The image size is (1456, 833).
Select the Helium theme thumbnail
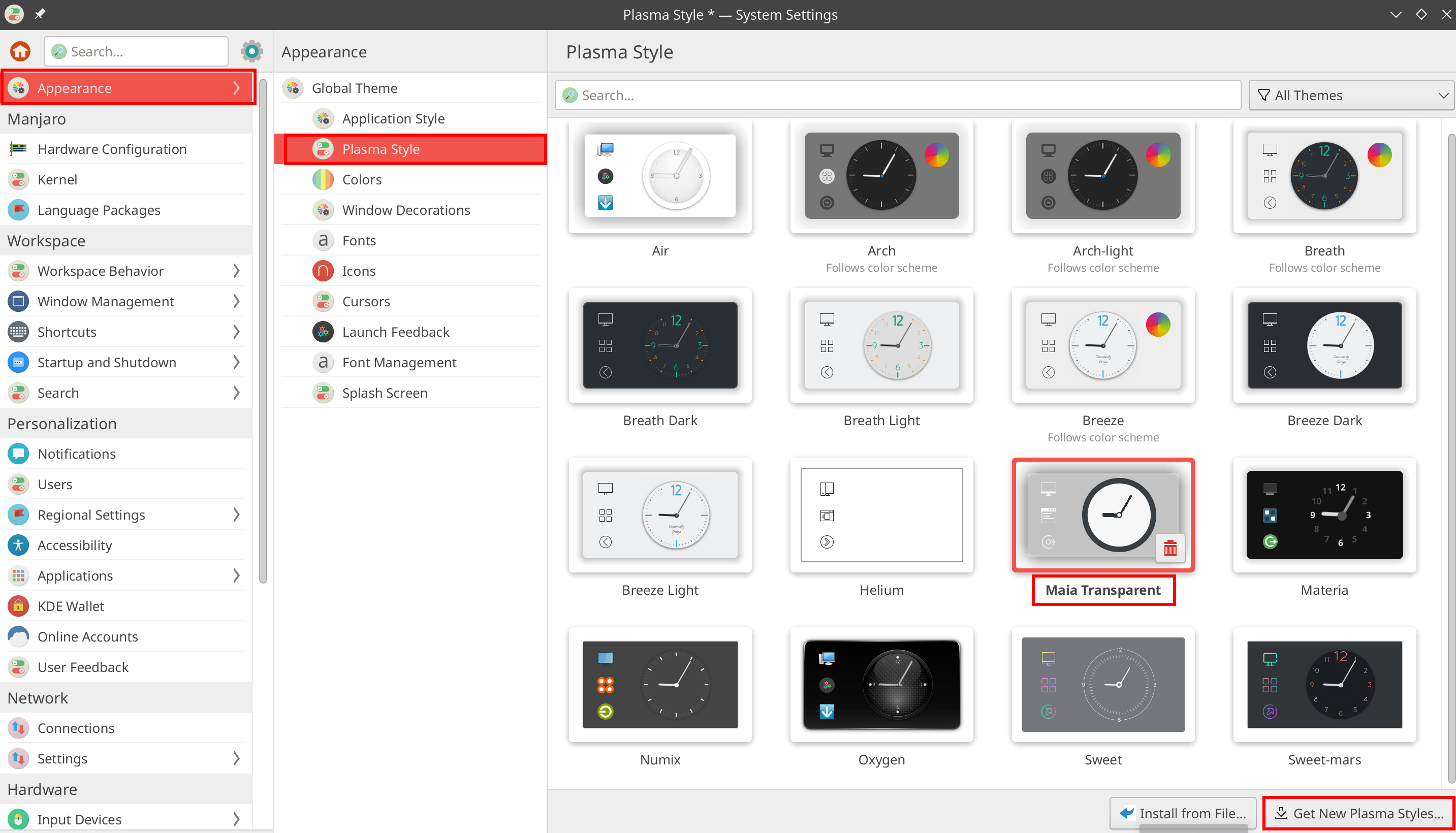(x=881, y=515)
